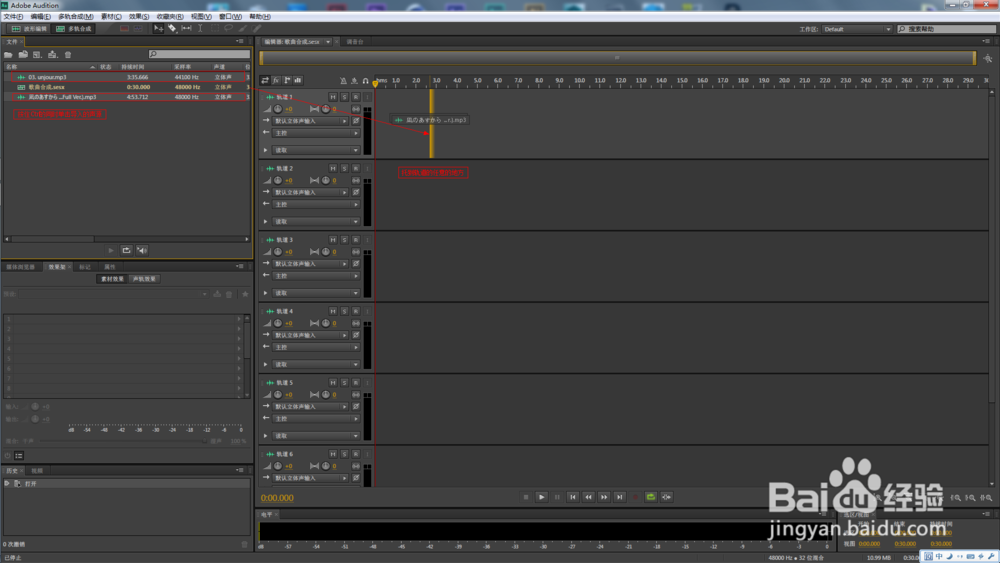The height and width of the screenshot is (563, 1000).
Task: Click the effects rack mix slider
Action: point(122,441)
